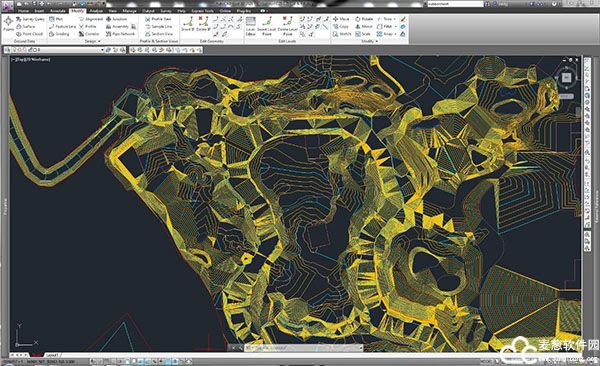
Task: Click the Delete Level Point tool
Action: 287,26
